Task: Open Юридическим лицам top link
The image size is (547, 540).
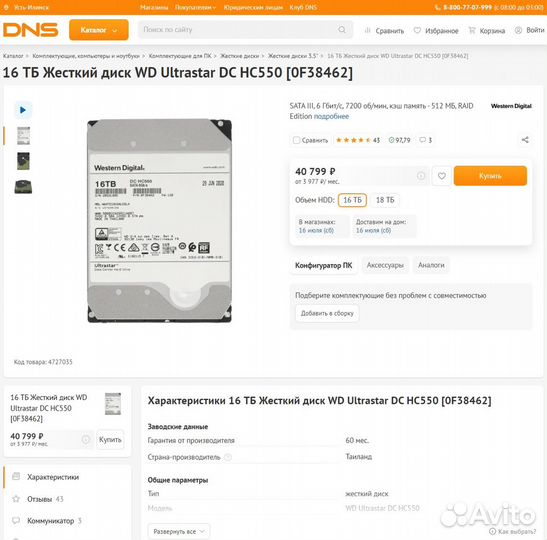Action: pos(253,7)
